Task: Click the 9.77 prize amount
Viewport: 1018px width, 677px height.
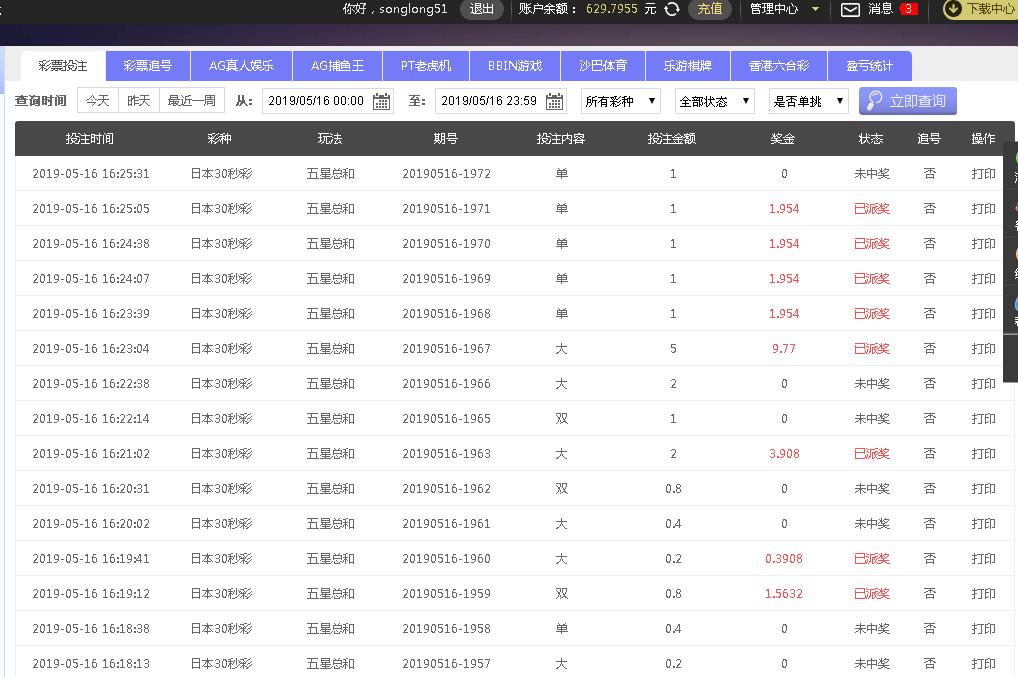Action: [784, 349]
